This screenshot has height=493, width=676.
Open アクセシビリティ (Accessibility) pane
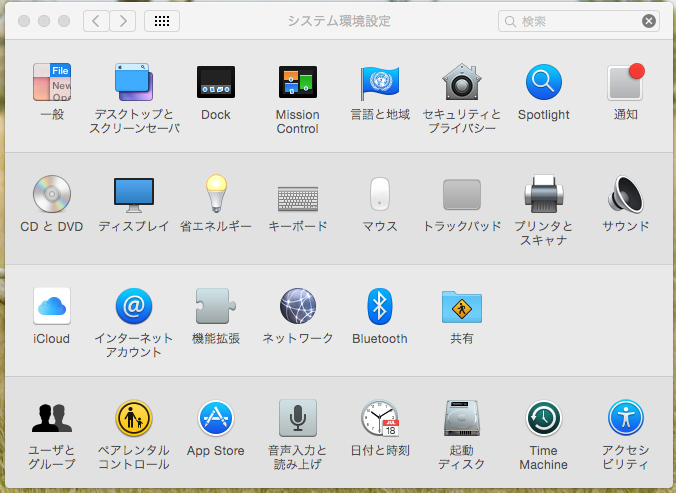[x=626, y=418]
